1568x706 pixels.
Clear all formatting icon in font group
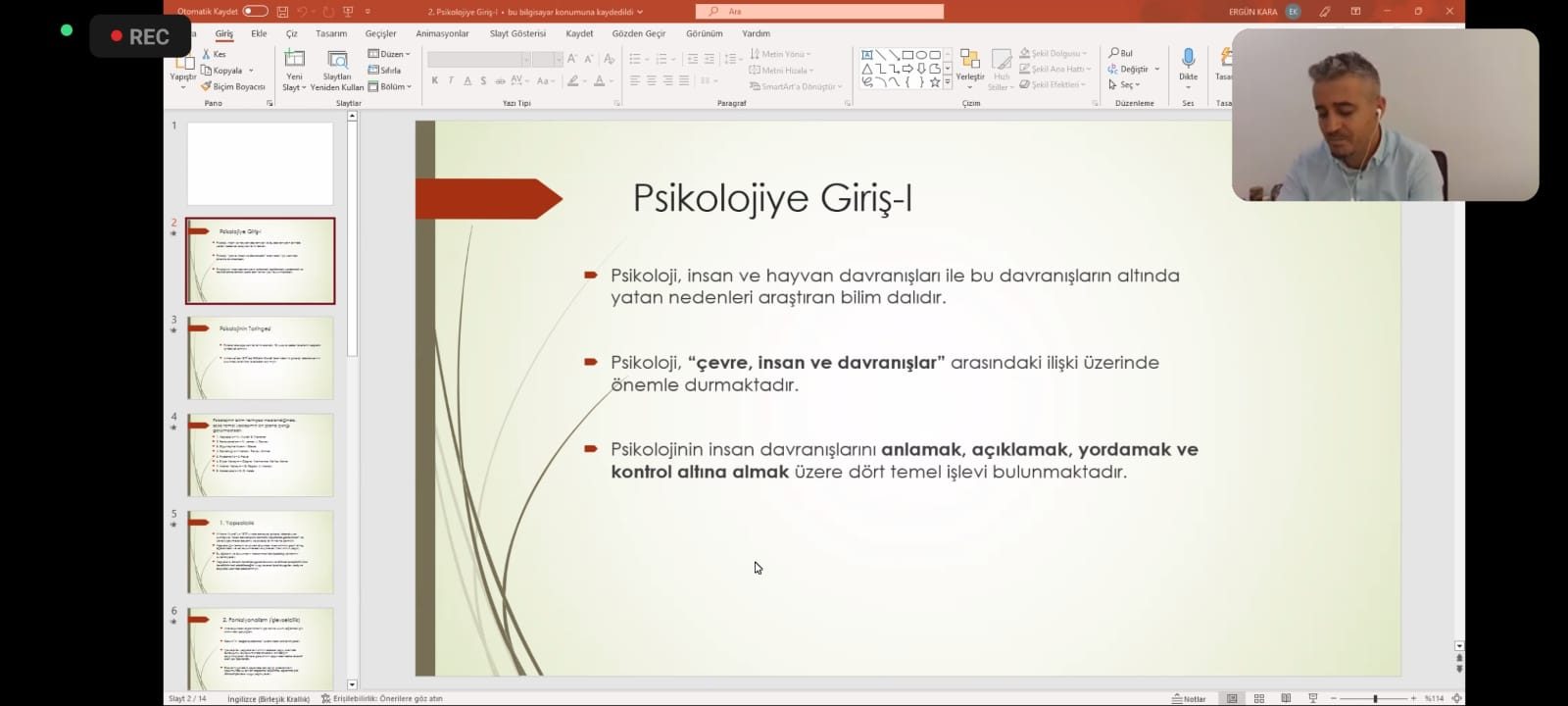(609, 59)
